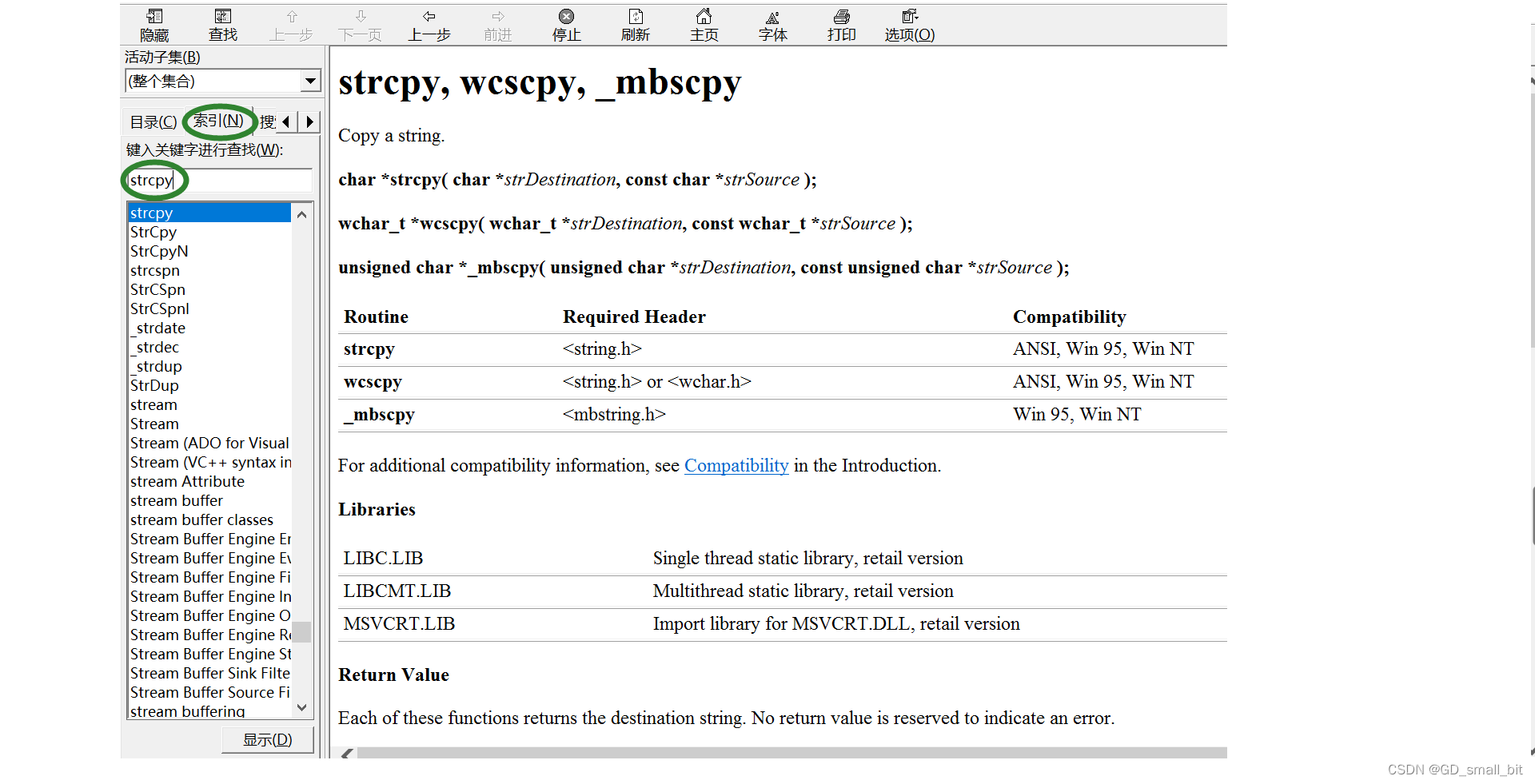
Task: Select the Stream Buffer Sink Filte entry
Action: [209, 673]
